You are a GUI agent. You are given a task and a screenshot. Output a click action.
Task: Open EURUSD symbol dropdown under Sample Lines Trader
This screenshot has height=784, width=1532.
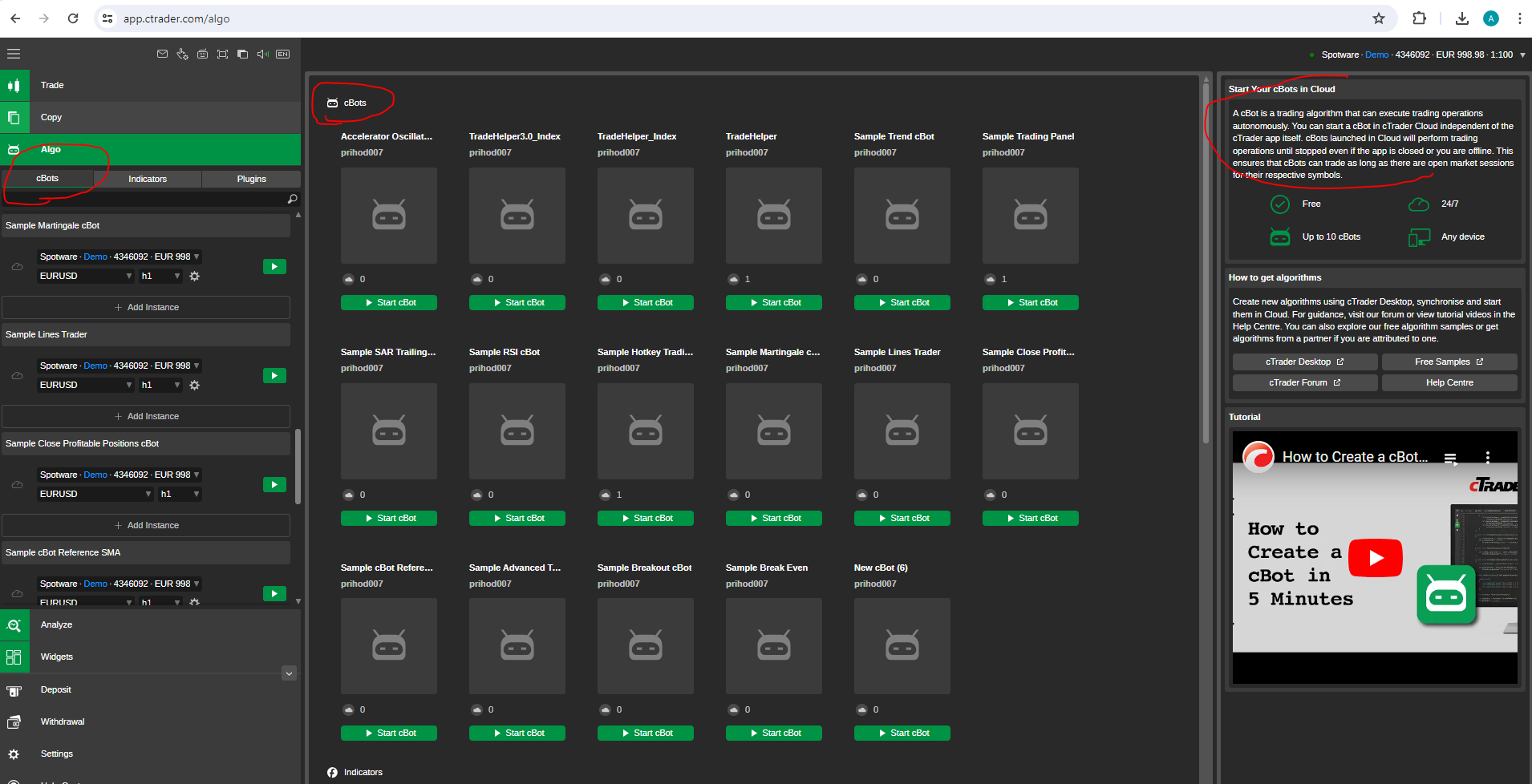point(86,385)
